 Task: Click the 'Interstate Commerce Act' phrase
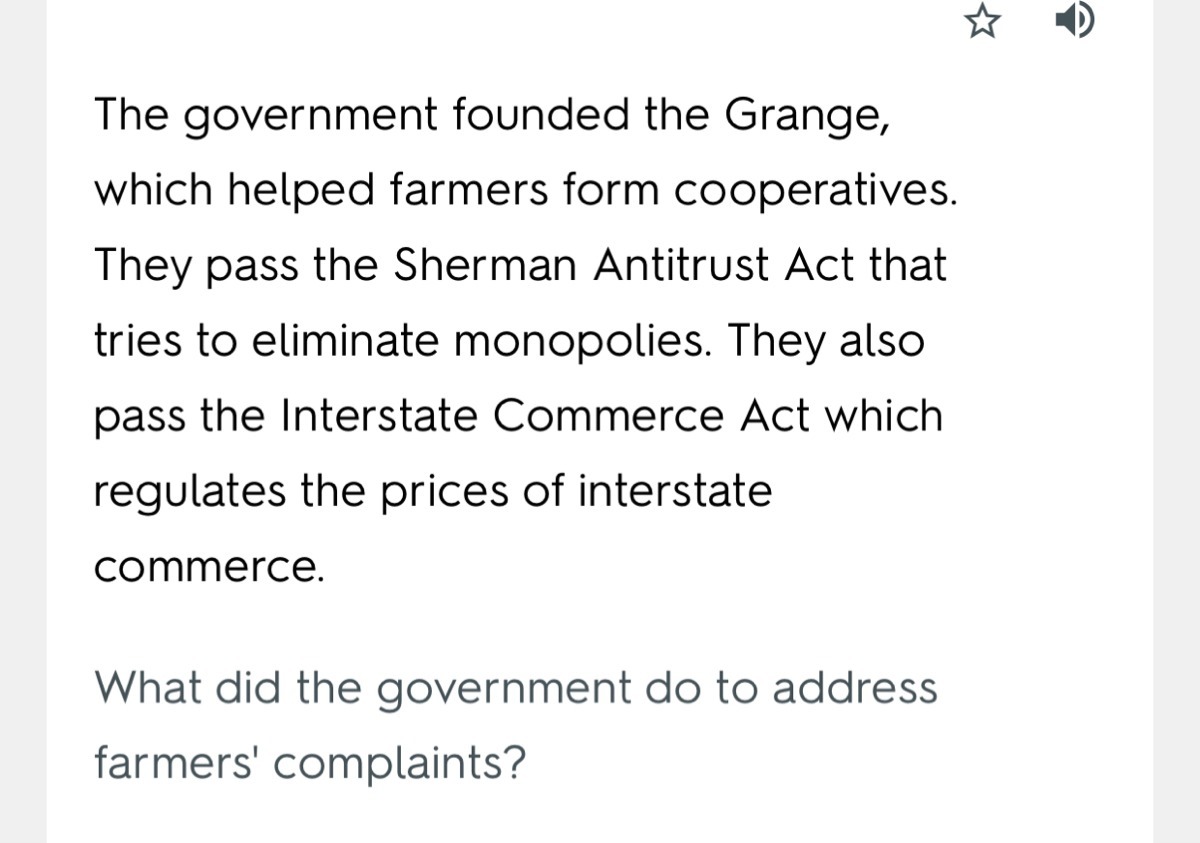tap(548, 415)
